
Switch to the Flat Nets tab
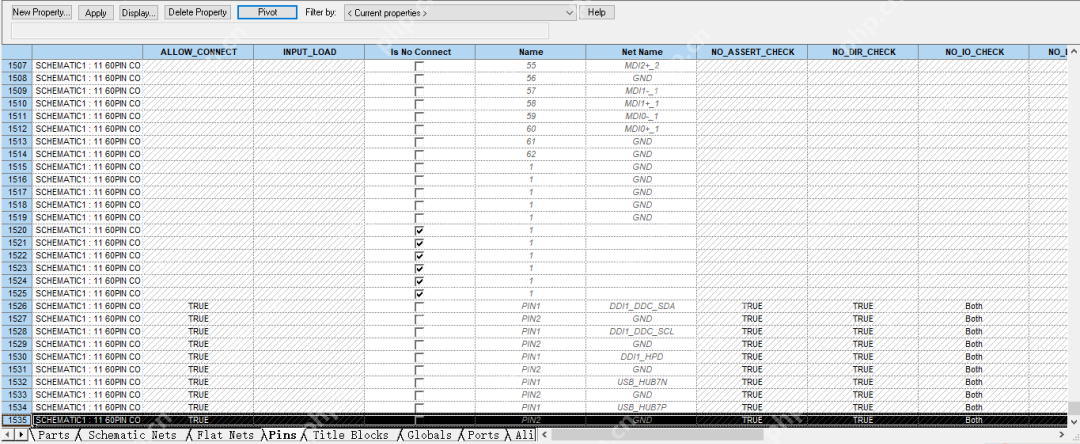(224, 436)
